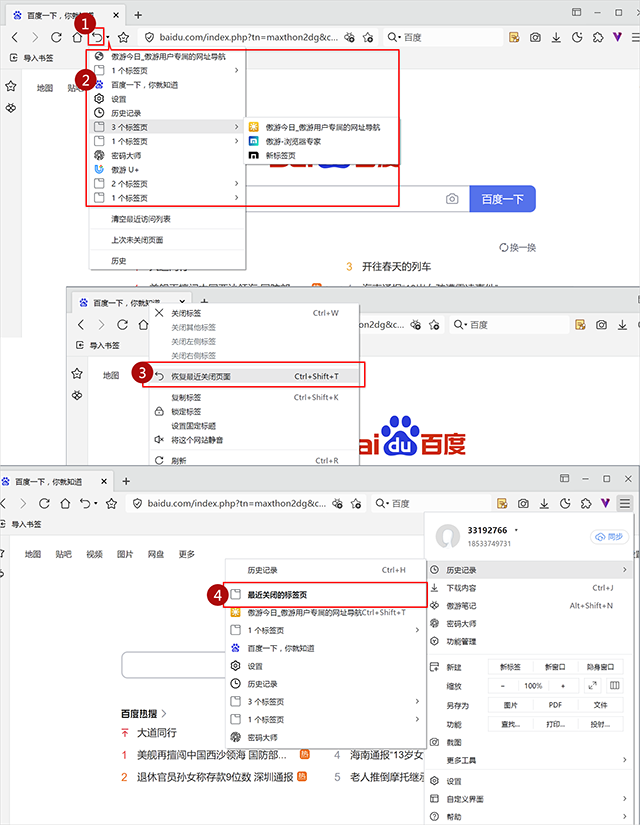Open new tab with plus in top window

pos(138,15)
